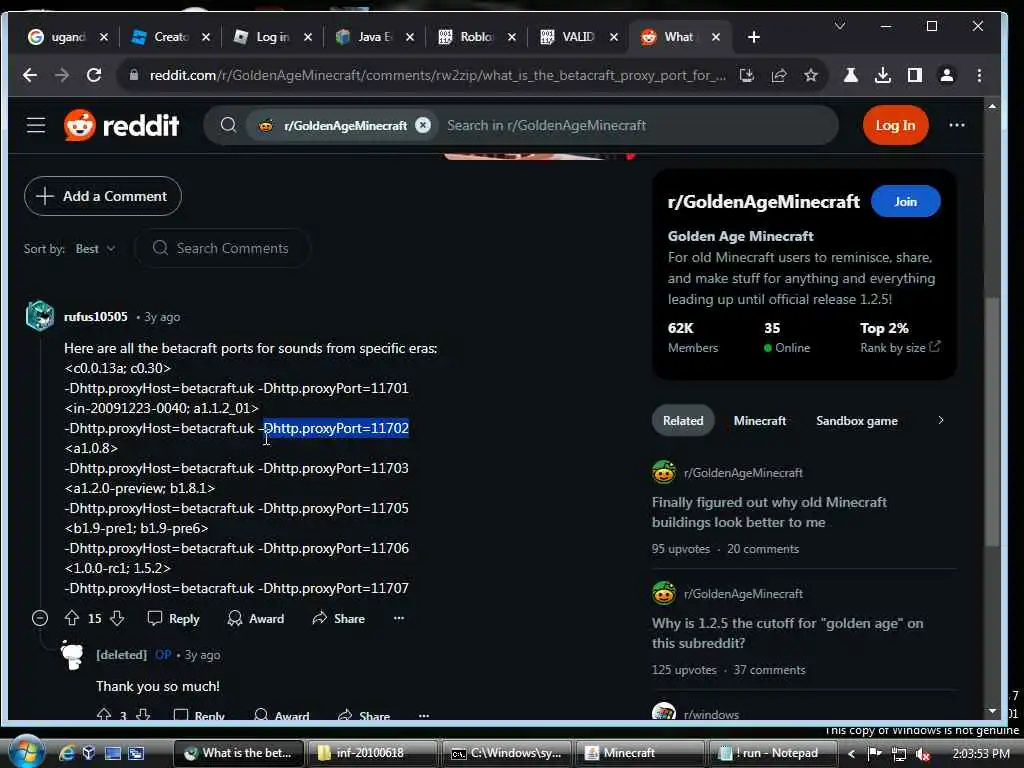Open rufus10505's profile link
The image size is (1024, 768).
(x=95, y=317)
